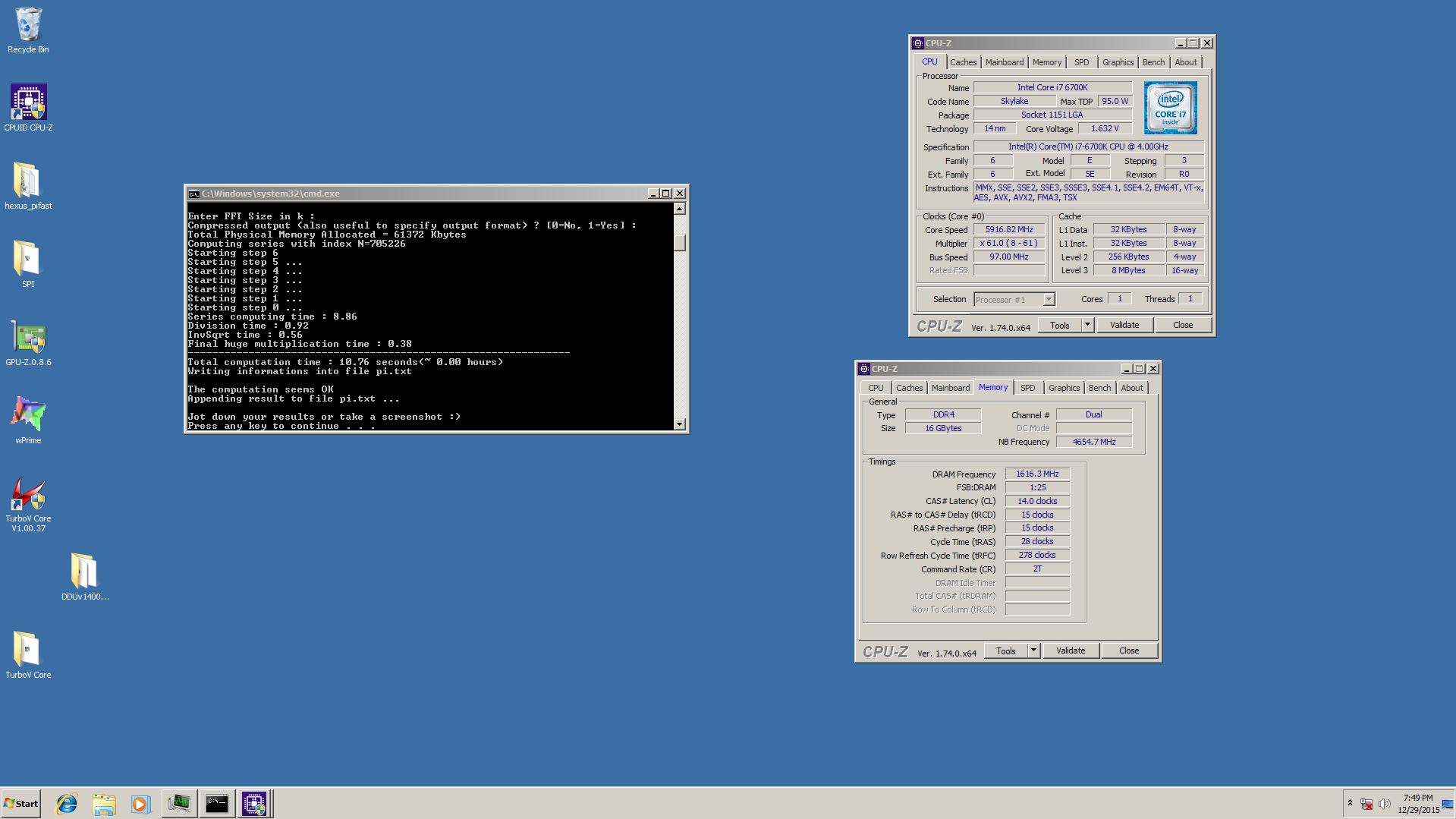Screen dimensions: 1456x819
Task: Launch wPrime desktop icon
Action: tap(28, 421)
